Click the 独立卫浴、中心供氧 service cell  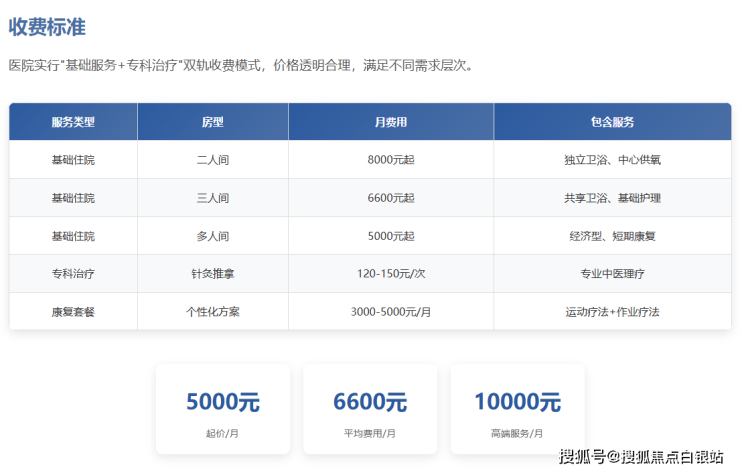[x=612, y=160]
